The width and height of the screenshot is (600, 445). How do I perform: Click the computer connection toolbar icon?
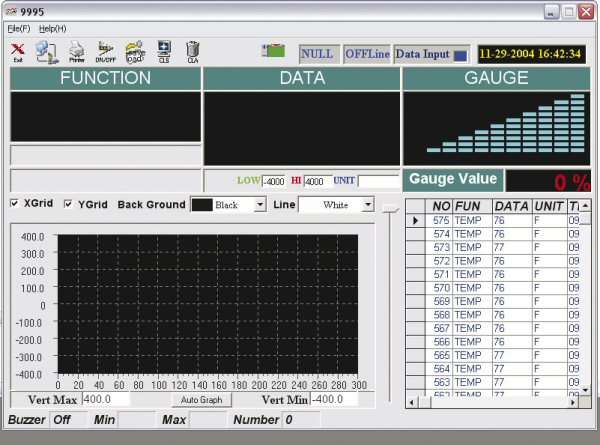[46, 51]
